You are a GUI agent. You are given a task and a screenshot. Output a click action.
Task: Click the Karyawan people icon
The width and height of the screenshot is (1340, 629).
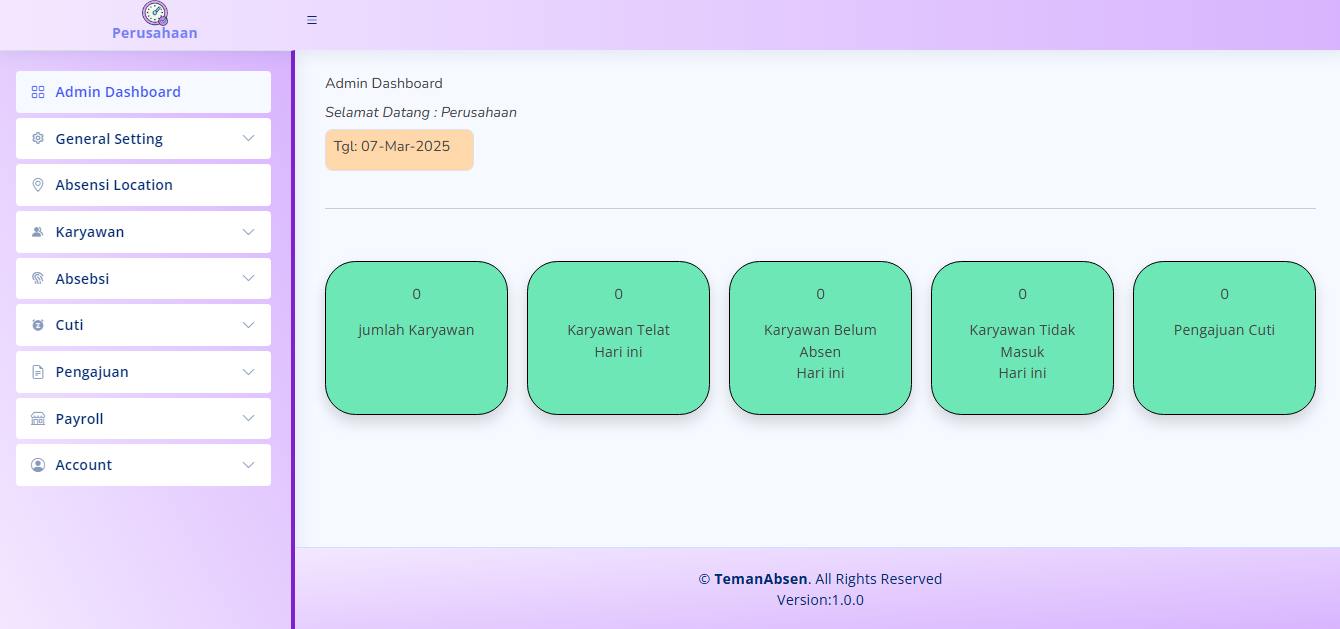pos(38,232)
